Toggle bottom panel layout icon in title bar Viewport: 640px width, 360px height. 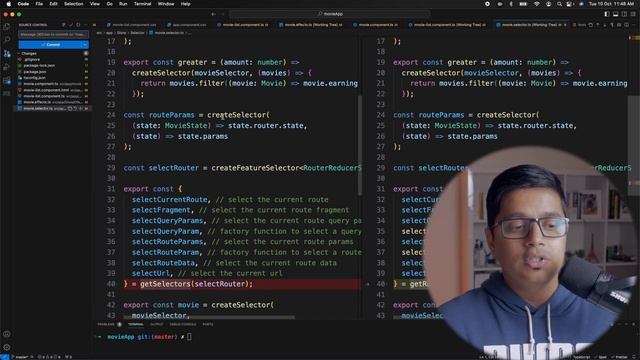616,14
